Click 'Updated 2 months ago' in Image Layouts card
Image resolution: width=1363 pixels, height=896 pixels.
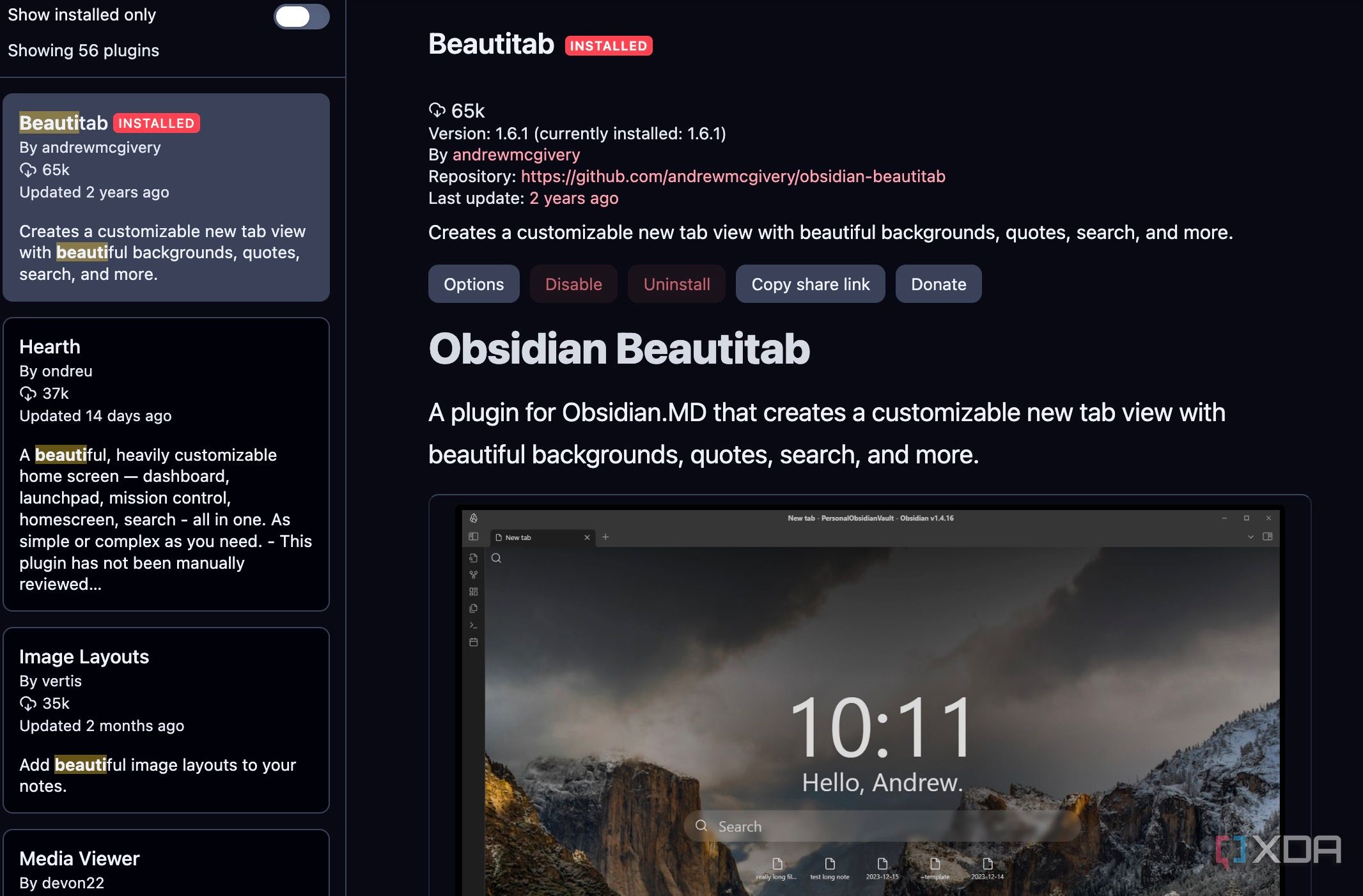pos(102,726)
